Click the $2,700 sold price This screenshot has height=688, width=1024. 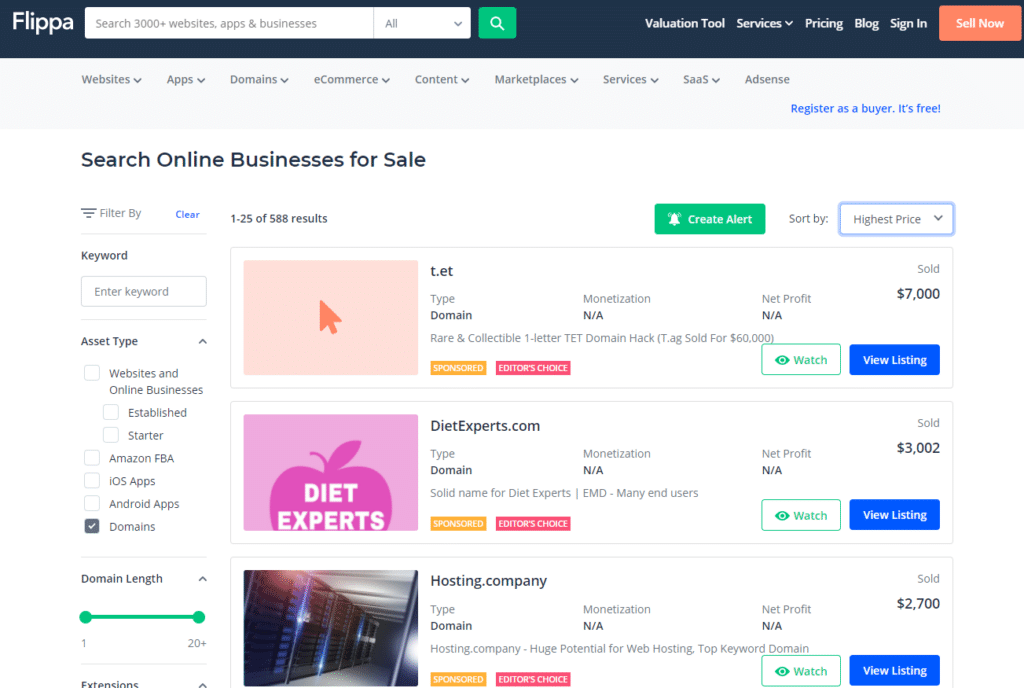coord(918,603)
